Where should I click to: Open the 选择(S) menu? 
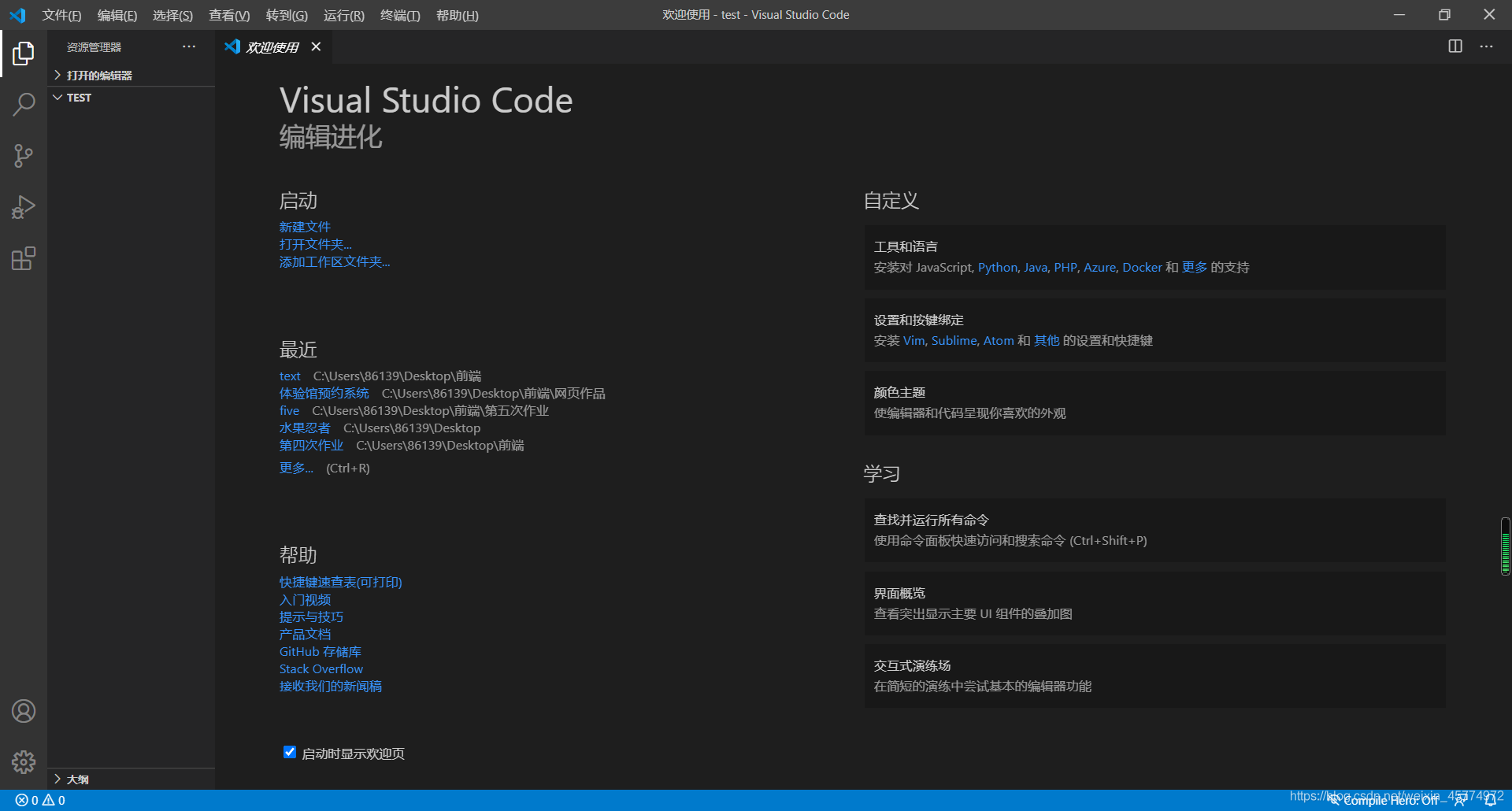173,15
